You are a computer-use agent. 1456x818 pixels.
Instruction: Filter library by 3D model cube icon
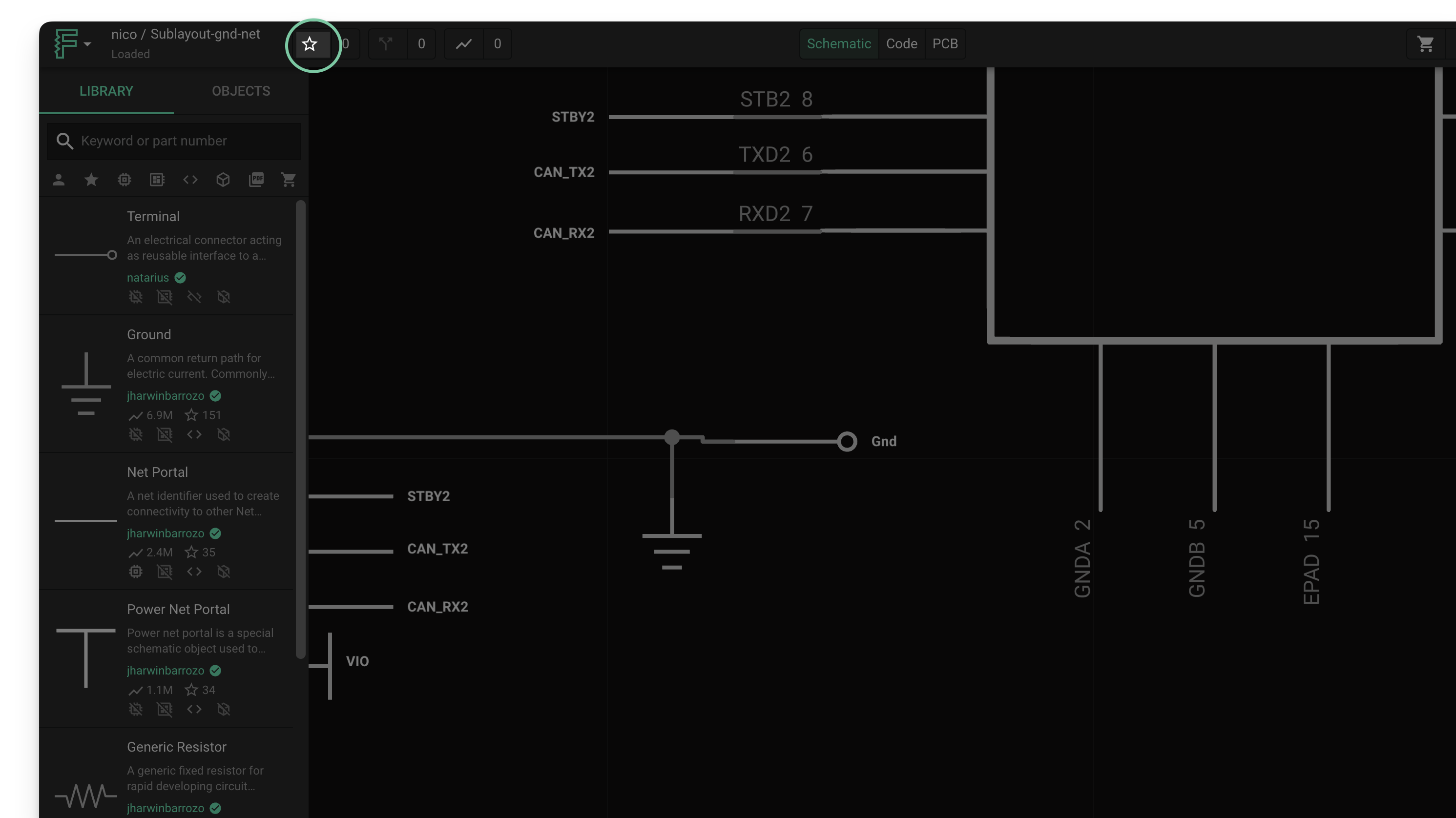click(x=223, y=180)
